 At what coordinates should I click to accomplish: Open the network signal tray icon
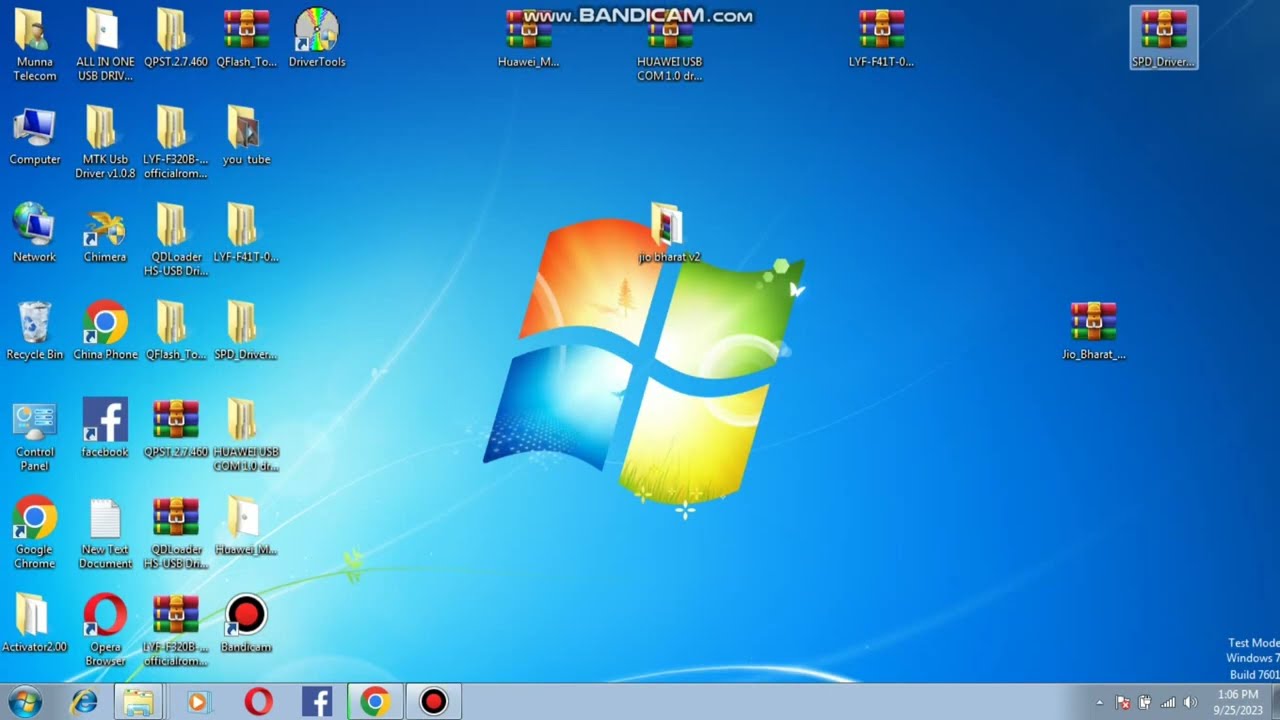pos(1167,703)
